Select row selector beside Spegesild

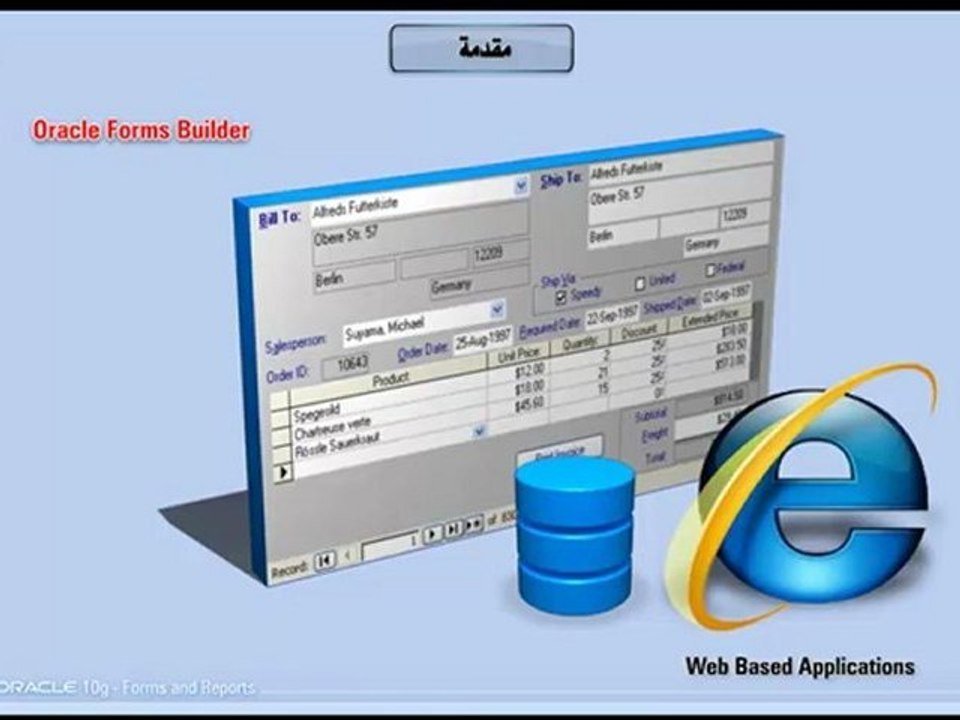[280, 419]
